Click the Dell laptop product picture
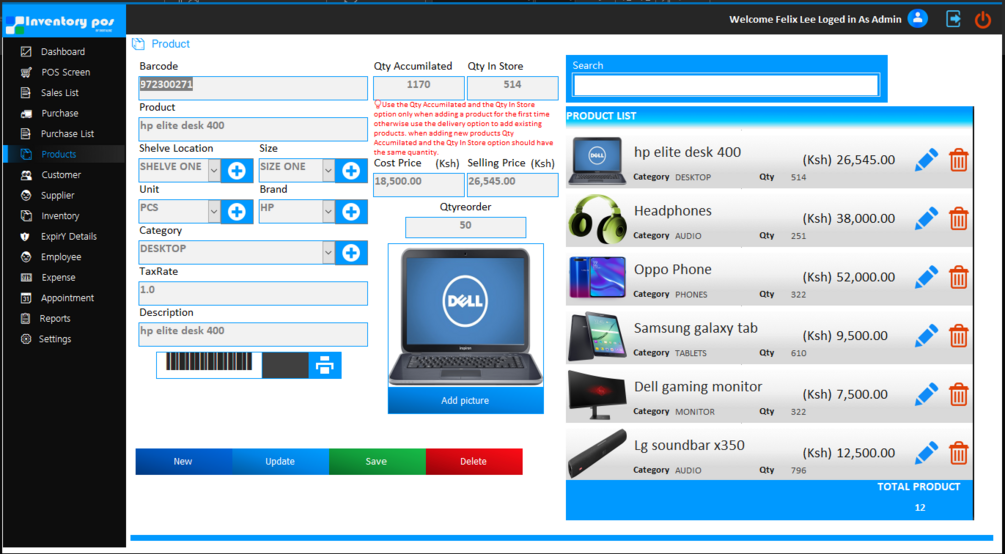Screen dimensions: 1005x554 pos(465,315)
